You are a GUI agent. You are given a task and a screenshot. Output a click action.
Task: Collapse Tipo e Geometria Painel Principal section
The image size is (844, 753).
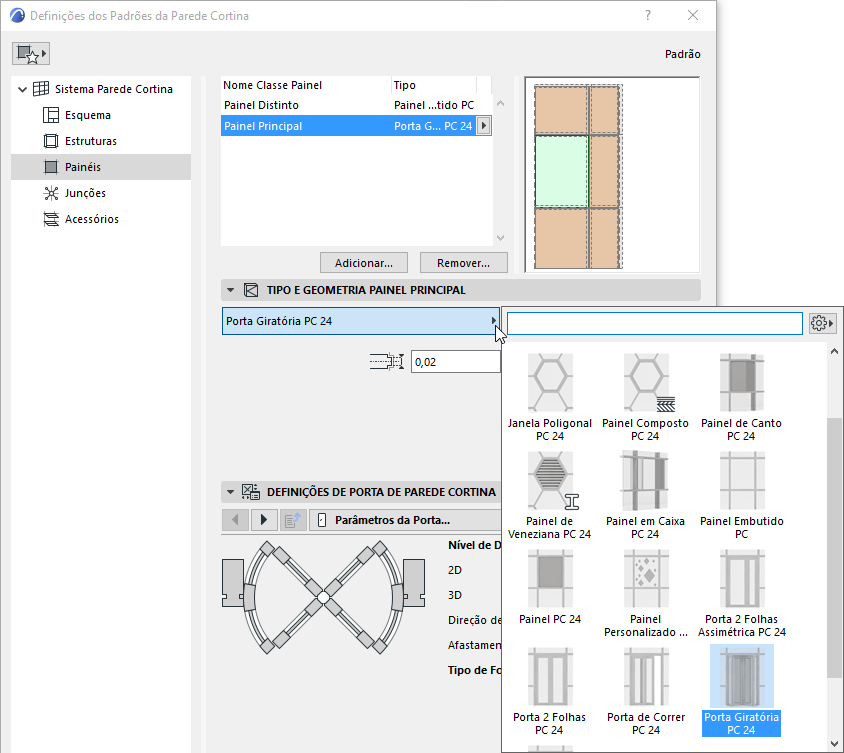tap(230, 290)
